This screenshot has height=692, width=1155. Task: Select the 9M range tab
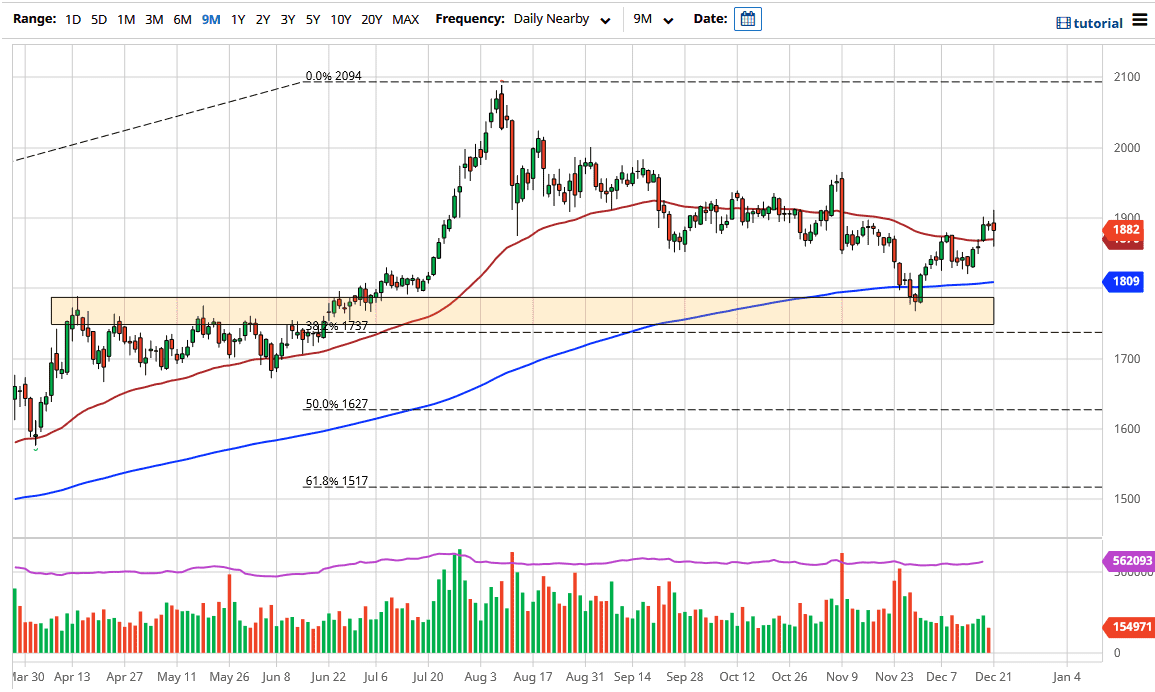pos(210,19)
